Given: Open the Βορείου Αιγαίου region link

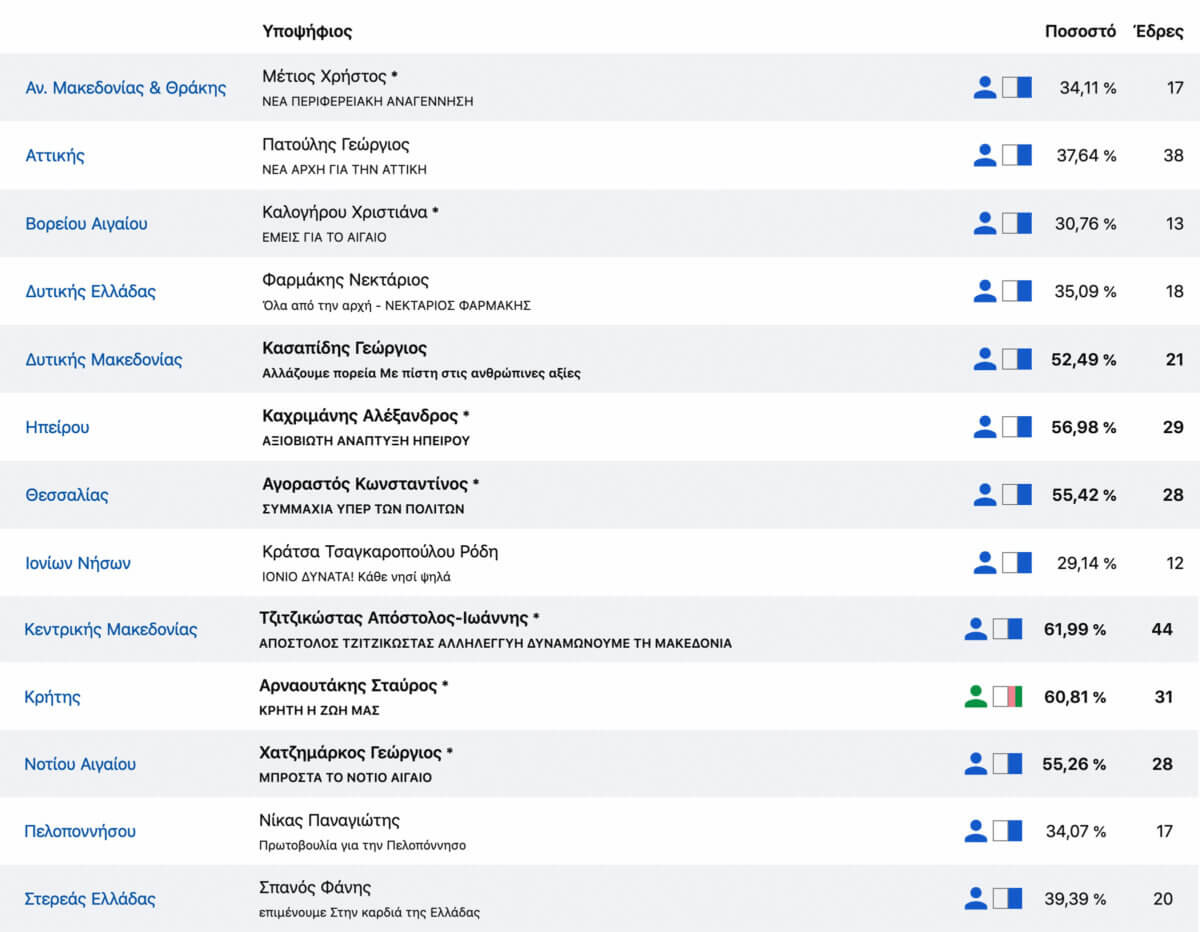Looking at the screenshot, I should pyautogui.click(x=86, y=224).
